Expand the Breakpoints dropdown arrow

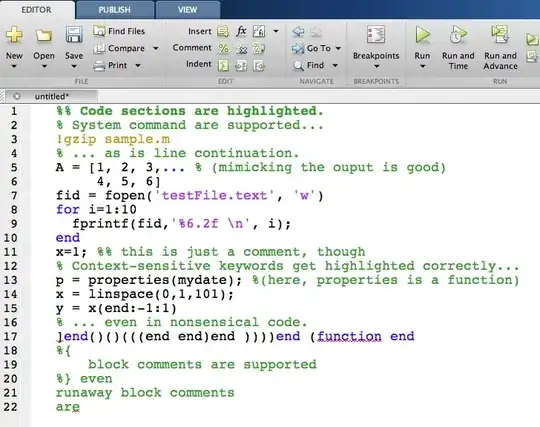tap(376, 66)
